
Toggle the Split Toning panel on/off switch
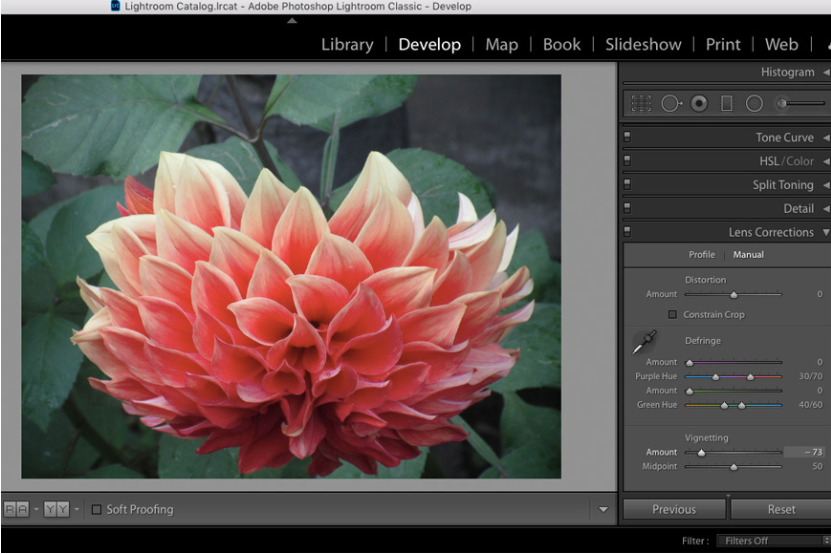tap(627, 184)
